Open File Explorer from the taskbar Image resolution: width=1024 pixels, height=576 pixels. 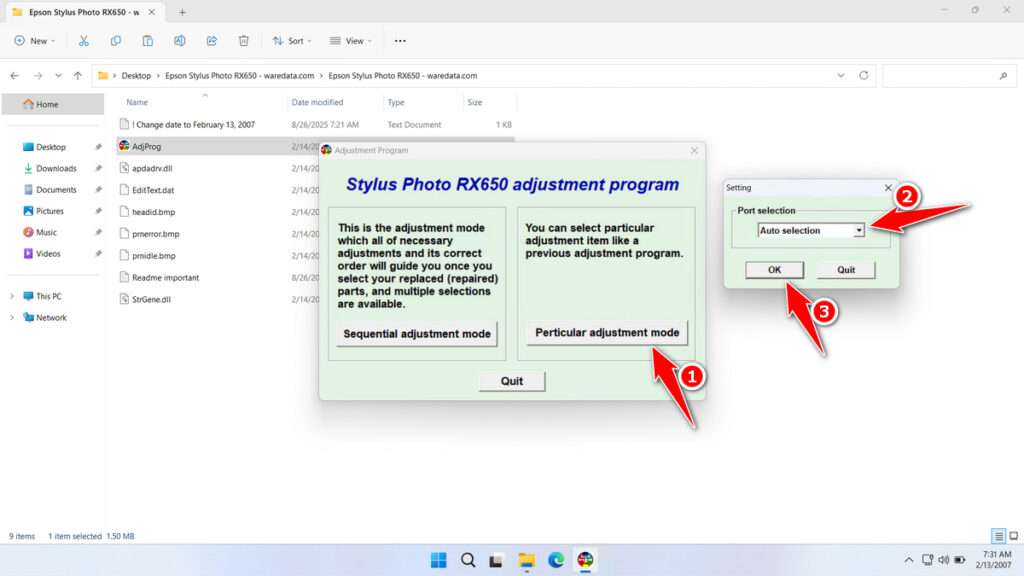pos(526,560)
